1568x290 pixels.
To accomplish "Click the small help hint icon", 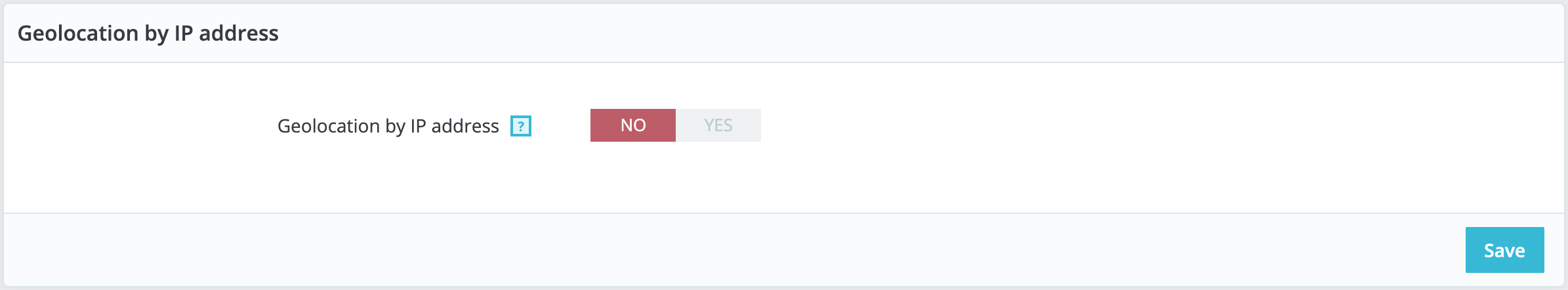I will coord(520,126).
